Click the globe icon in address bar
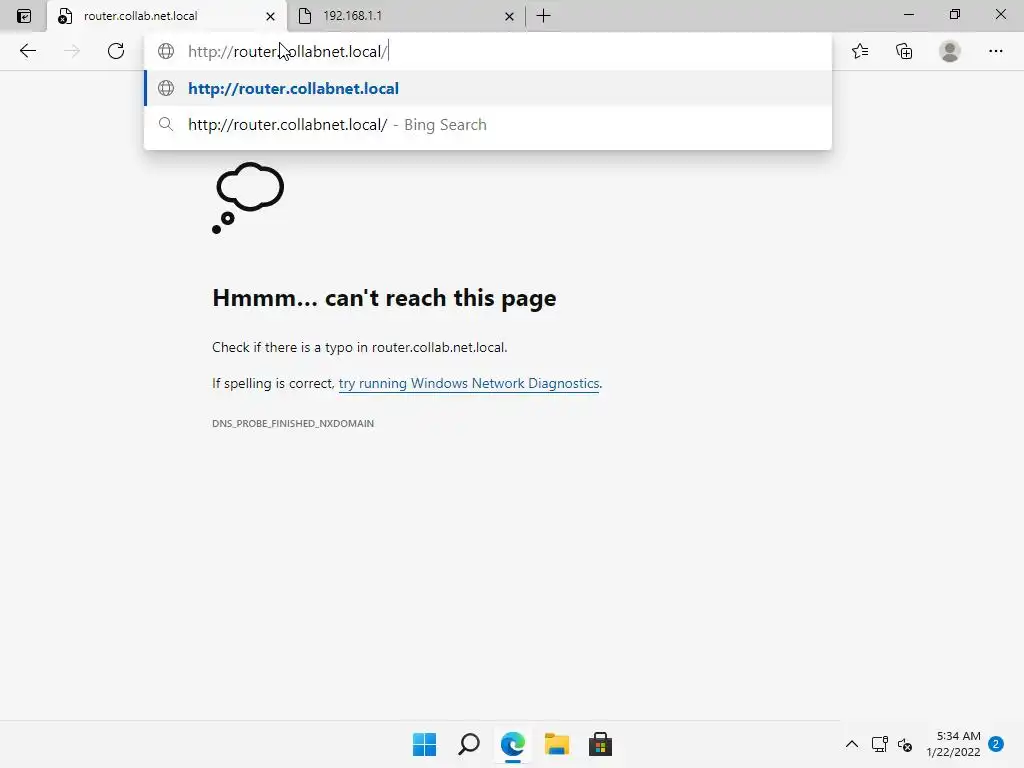 pyautogui.click(x=166, y=51)
